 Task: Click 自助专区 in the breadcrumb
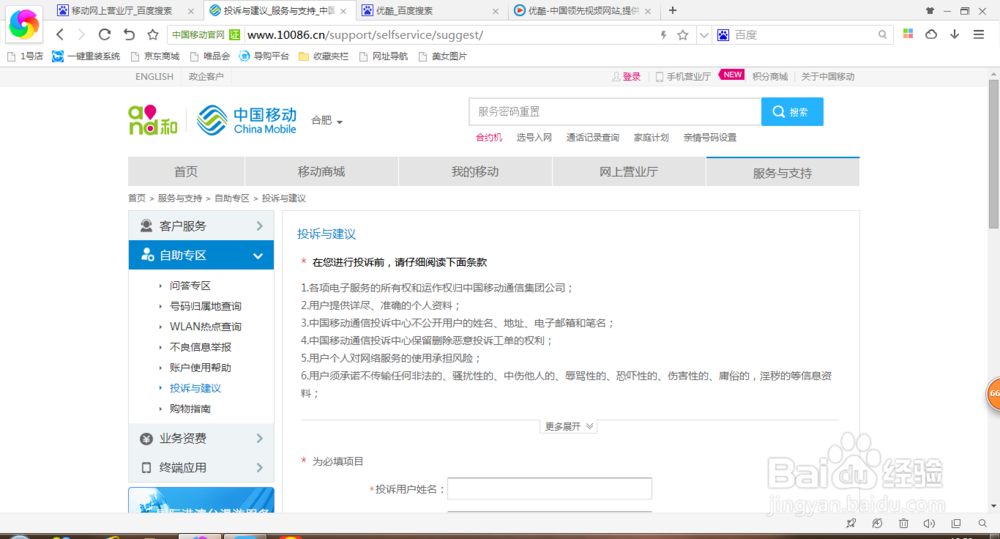[x=232, y=198]
